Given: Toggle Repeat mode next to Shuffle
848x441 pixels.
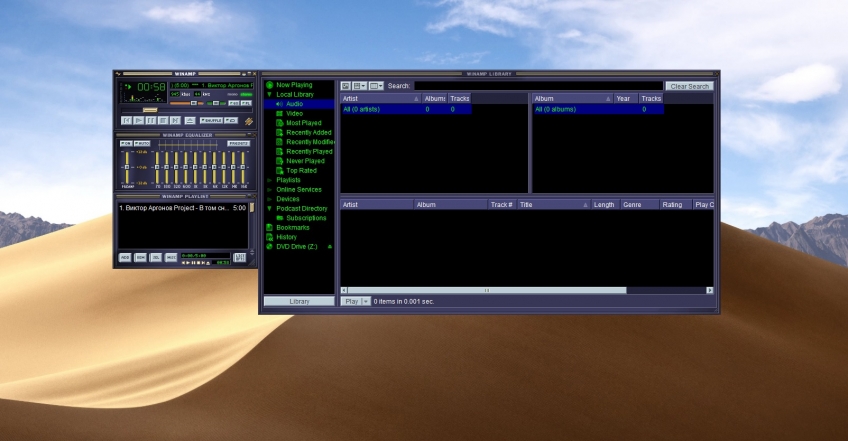Looking at the screenshot, I should click(x=231, y=120).
